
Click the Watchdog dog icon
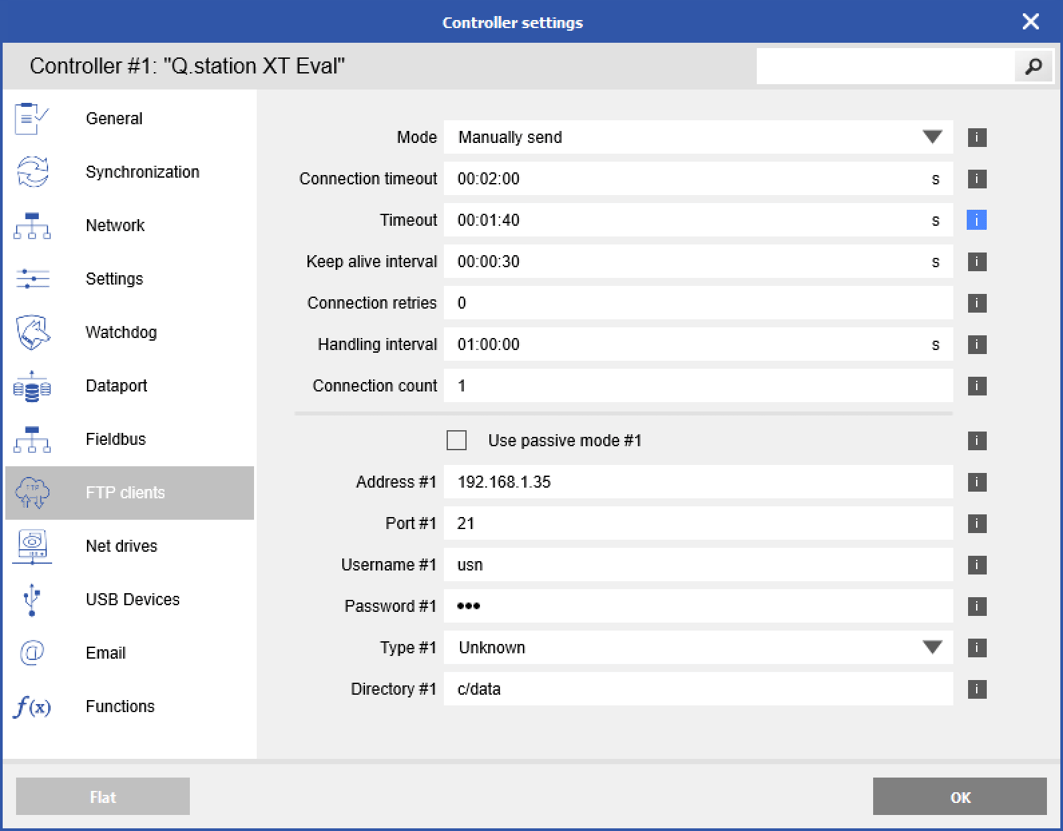click(x=32, y=332)
